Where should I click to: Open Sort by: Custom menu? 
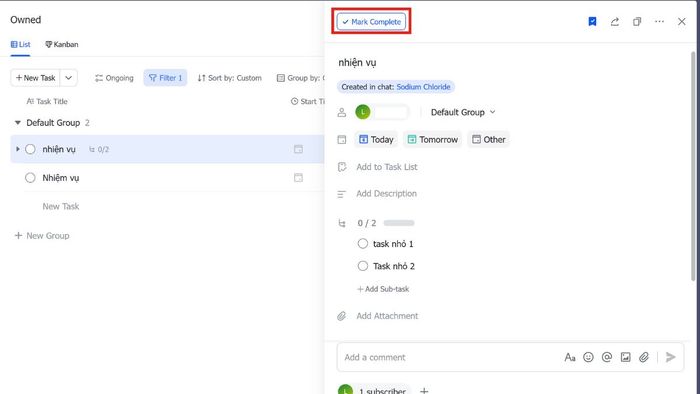[229, 78]
